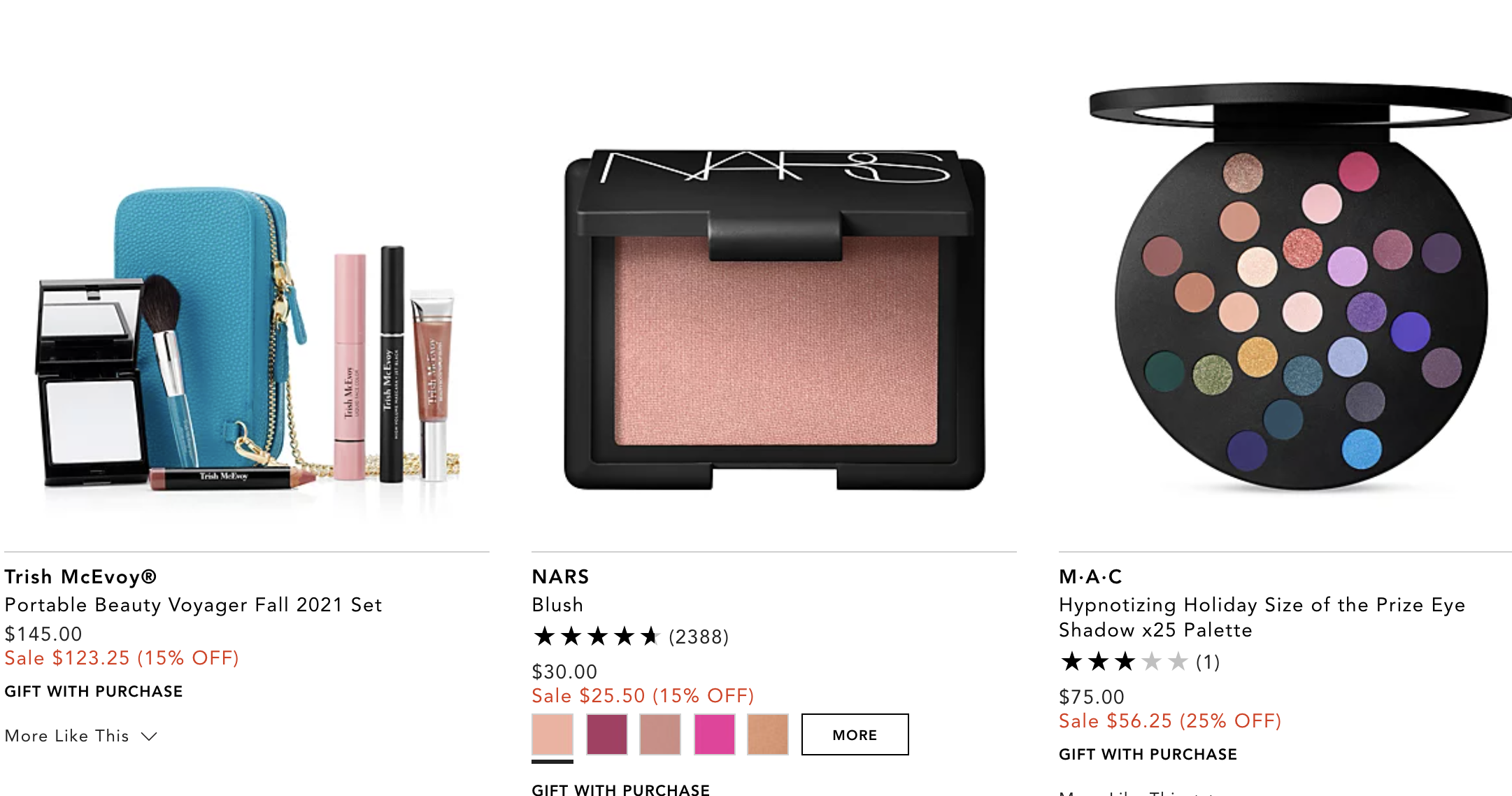The image size is (1512, 796).
Task: Click GIFT WITH PURCHASE under the M·A·C palette
Action: 1148,754
